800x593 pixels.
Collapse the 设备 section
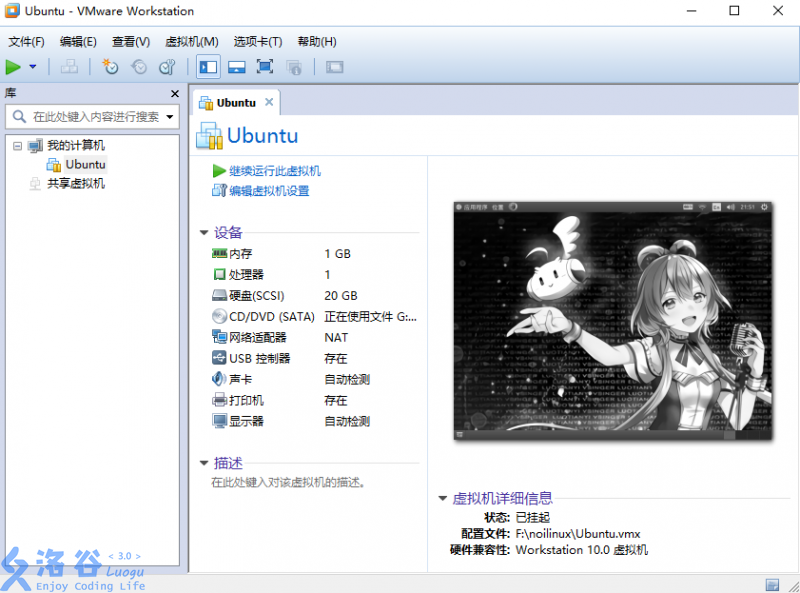(x=204, y=233)
